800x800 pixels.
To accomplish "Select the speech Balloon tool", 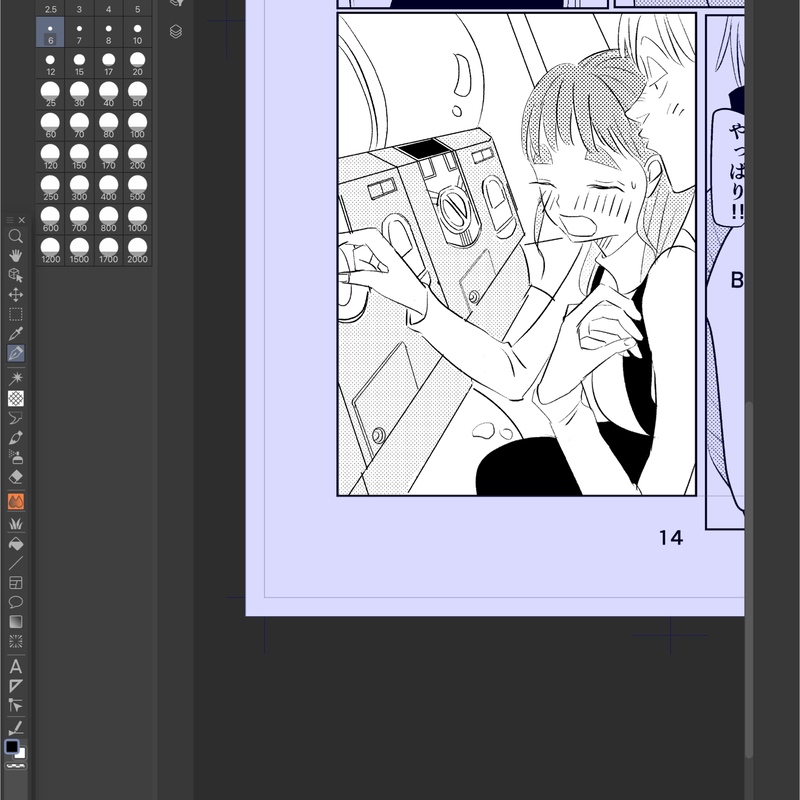I will pos(16,602).
